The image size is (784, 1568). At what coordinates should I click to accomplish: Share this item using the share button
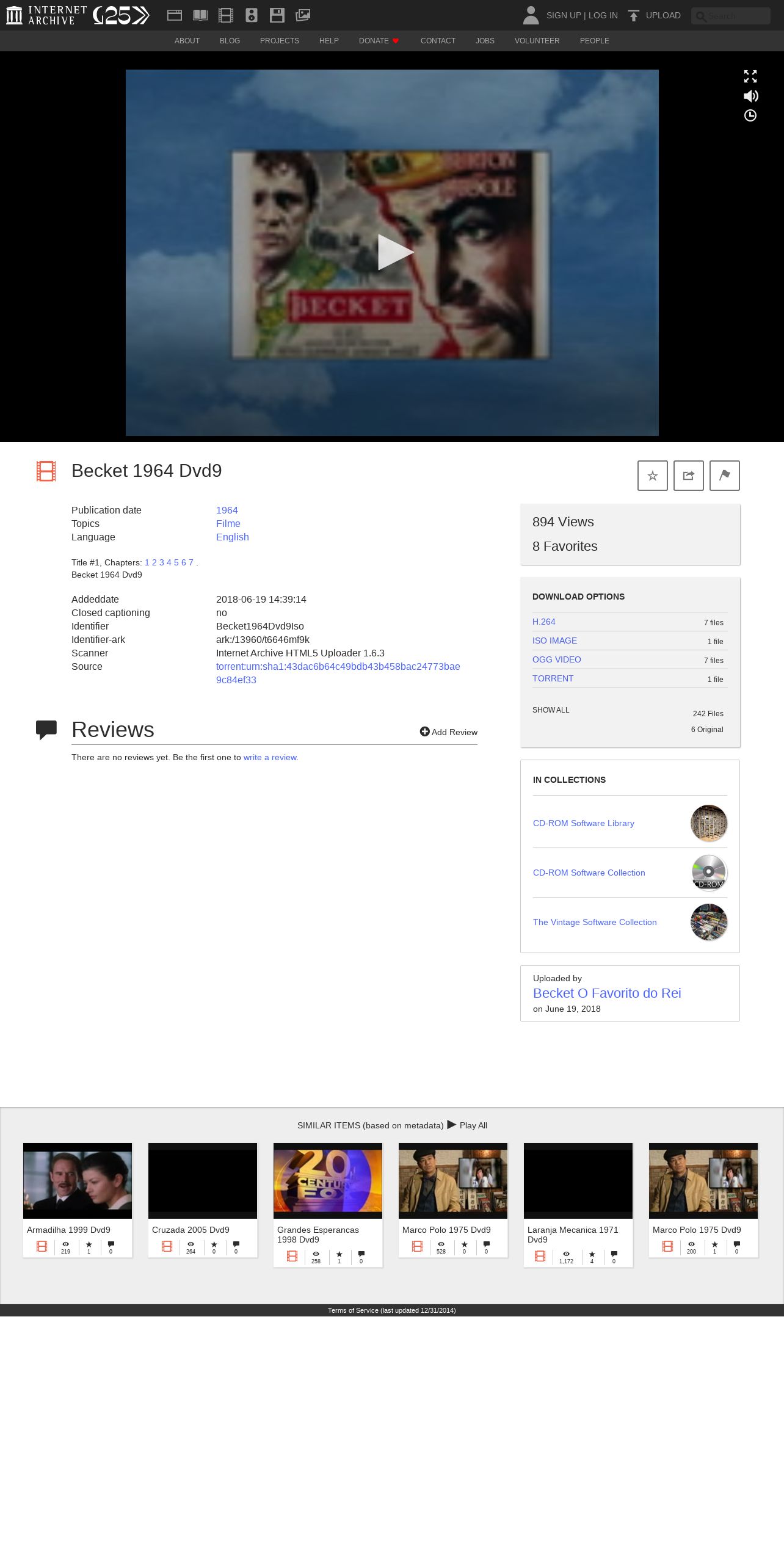pyautogui.click(x=689, y=476)
